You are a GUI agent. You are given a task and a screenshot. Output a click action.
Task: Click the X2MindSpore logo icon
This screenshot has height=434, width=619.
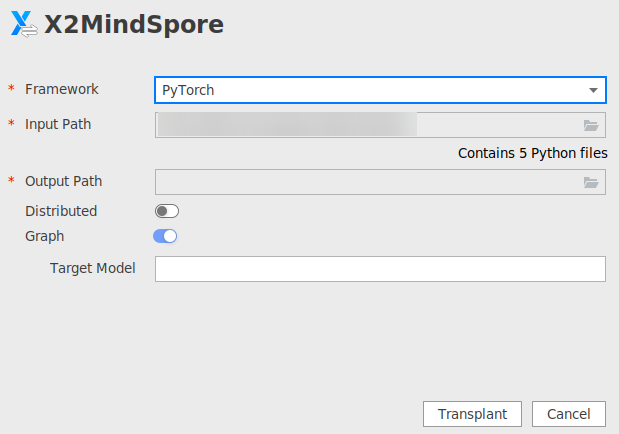pos(24,24)
